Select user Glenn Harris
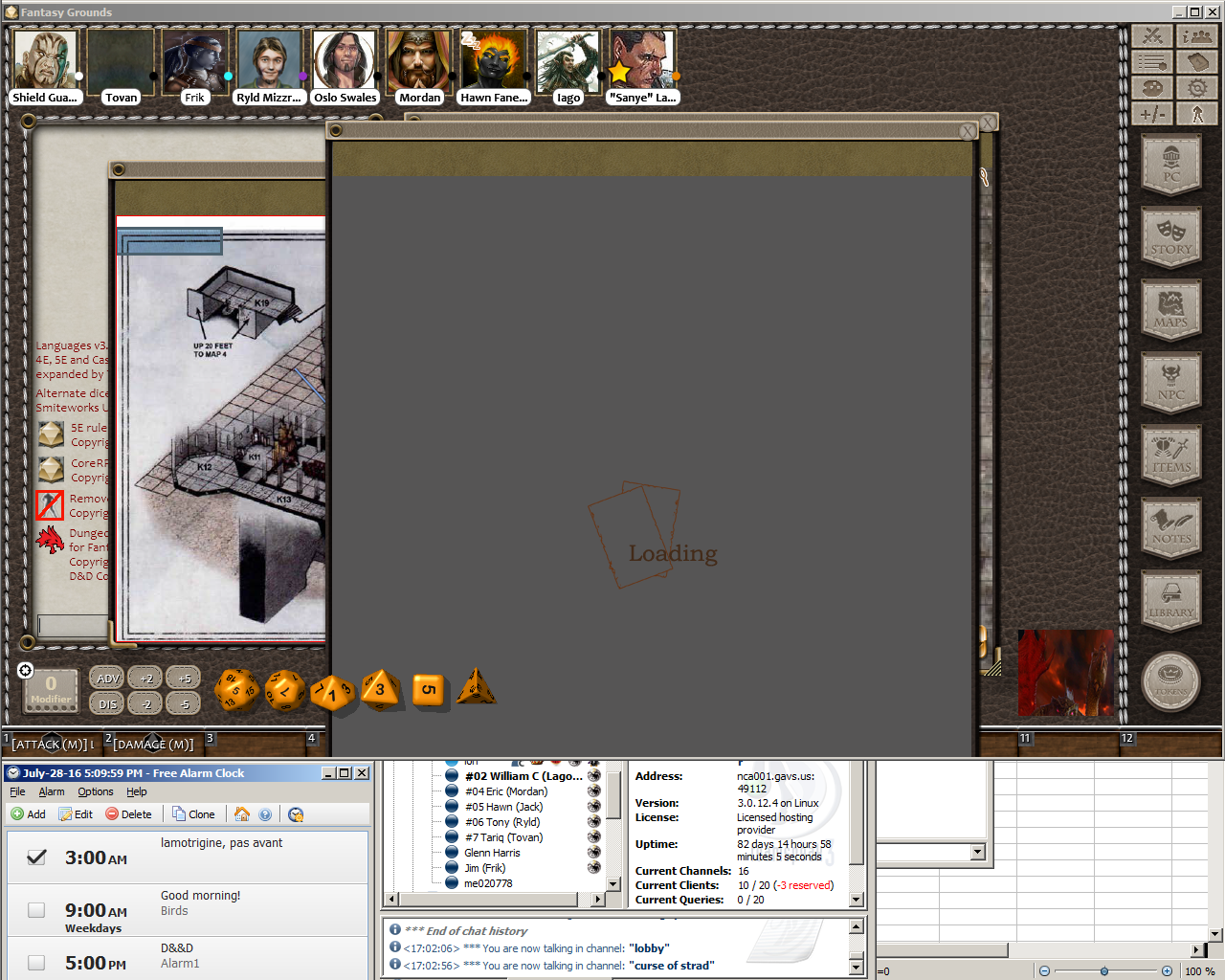Screen dimensions: 1225x980 tap(492, 853)
